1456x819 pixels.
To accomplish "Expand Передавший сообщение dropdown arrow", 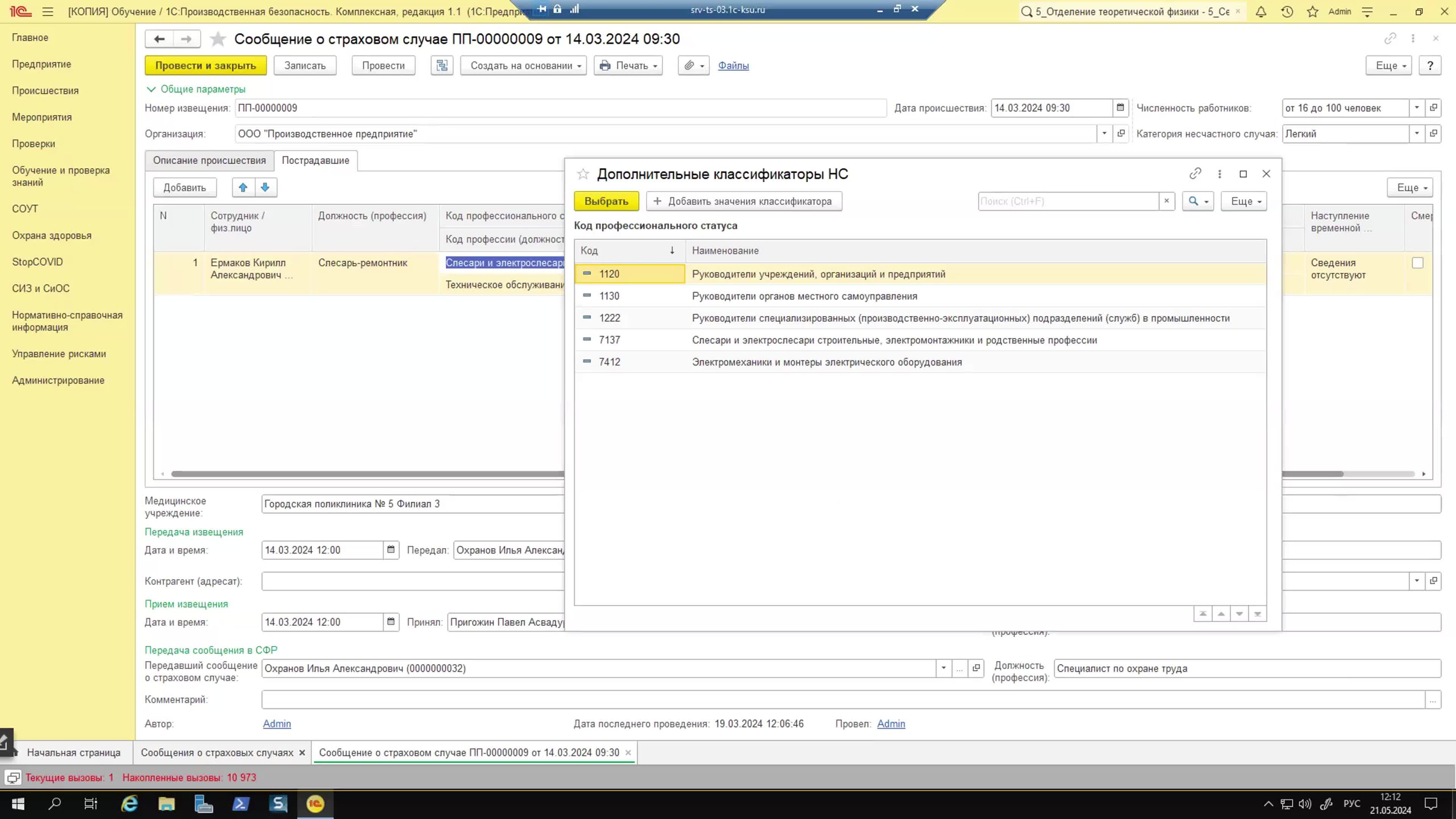I will pos(943,668).
